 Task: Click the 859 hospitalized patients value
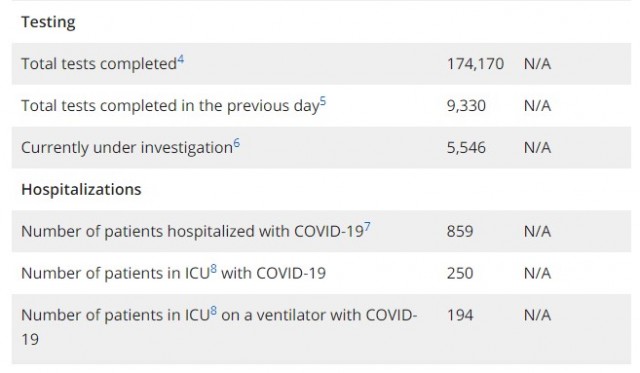coord(460,231)
